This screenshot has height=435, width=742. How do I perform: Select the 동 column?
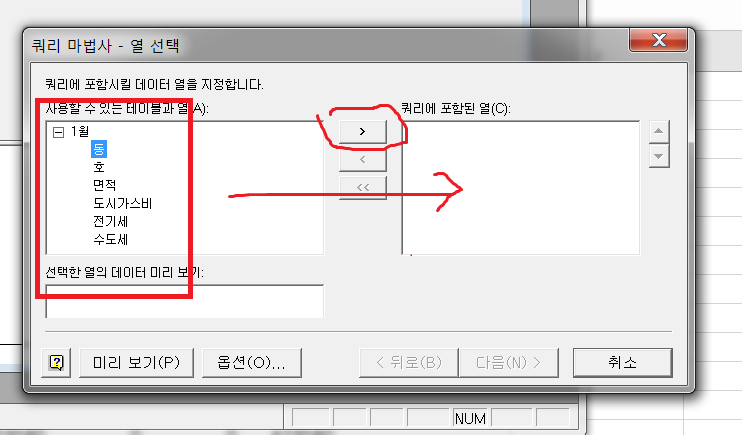(99, 149)
